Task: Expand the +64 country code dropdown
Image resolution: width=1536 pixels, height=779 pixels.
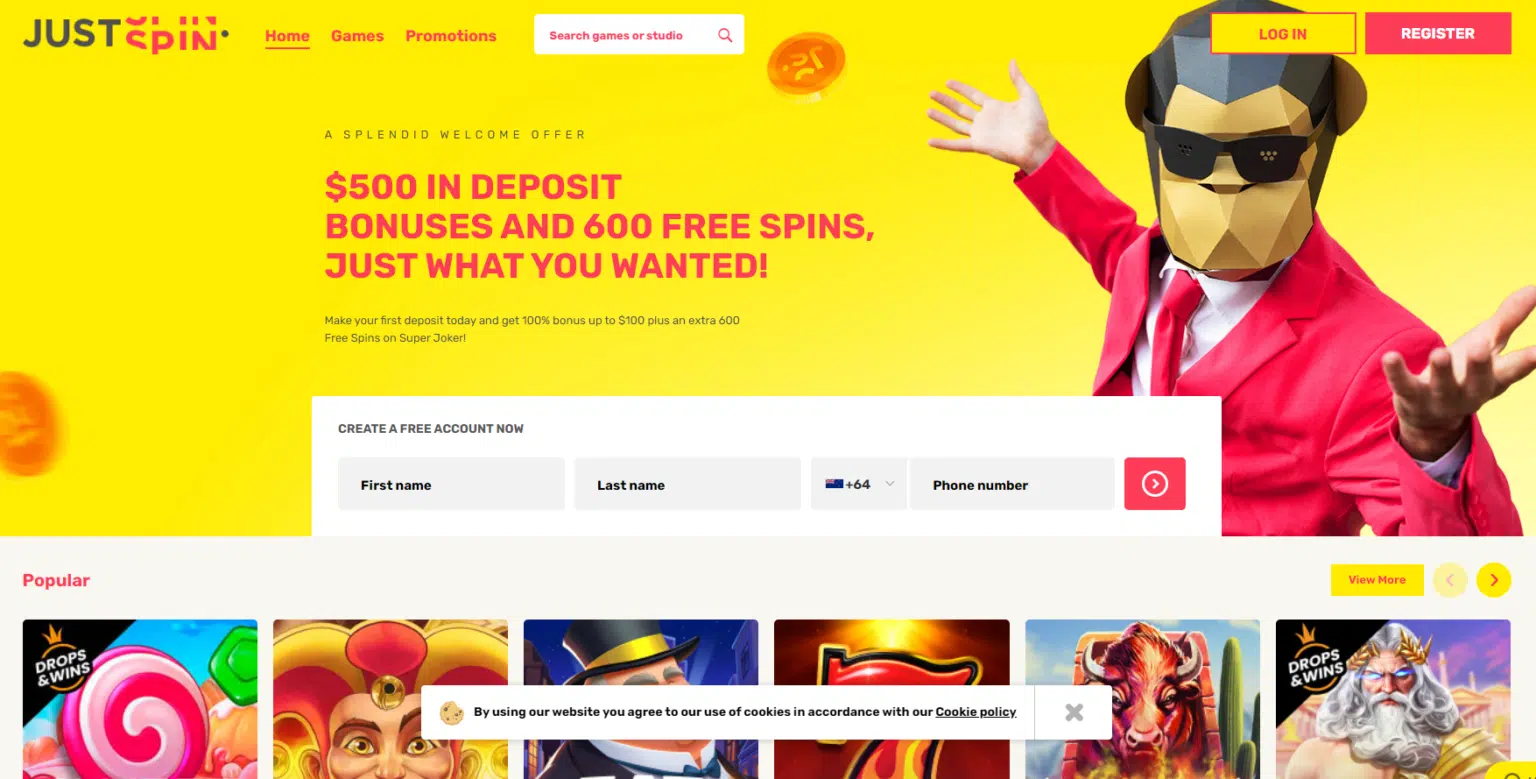Action: pos(859,484)
